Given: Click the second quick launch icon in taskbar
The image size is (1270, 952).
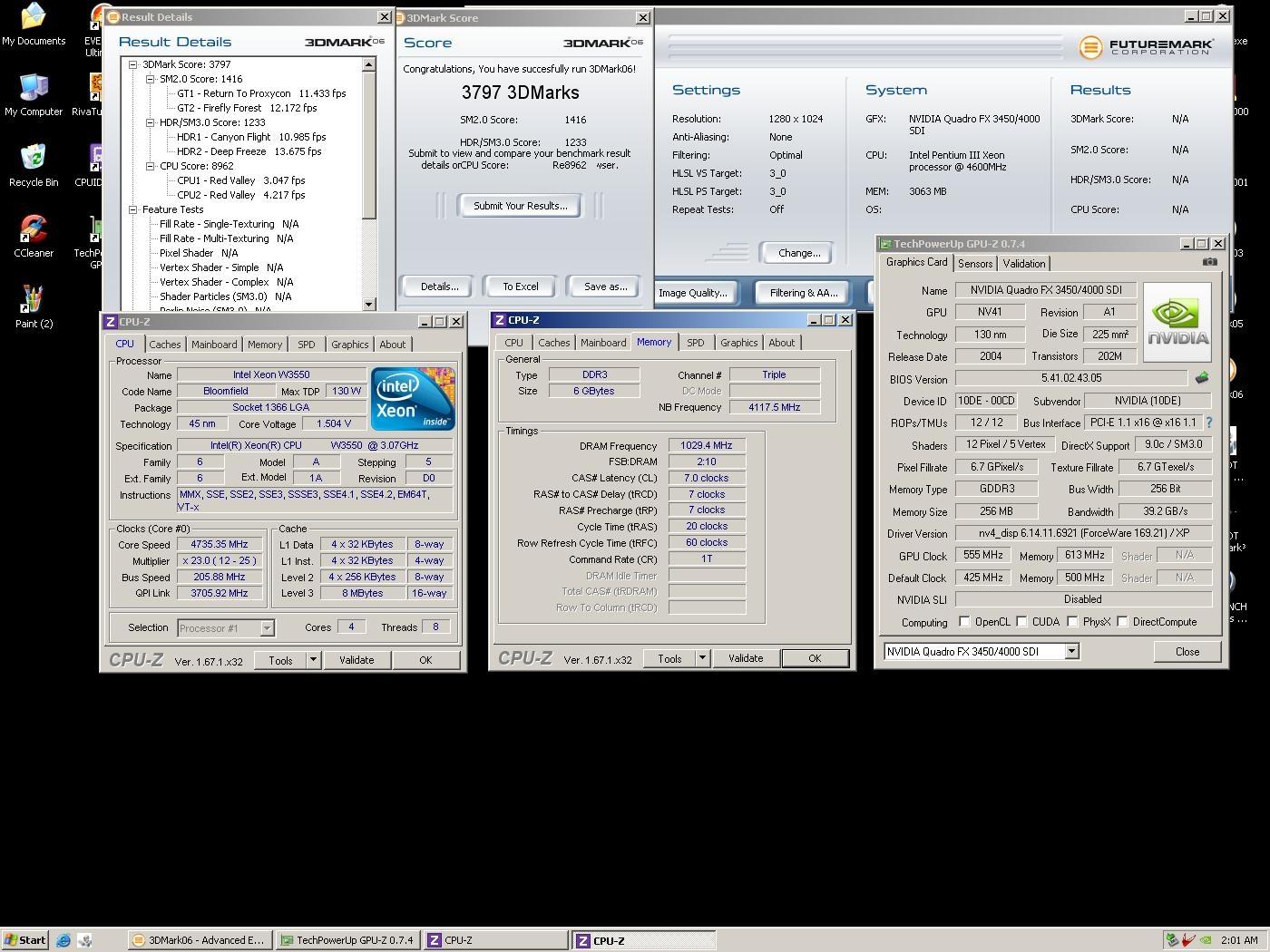Looking at the screenshot, I should coord(84,940).
